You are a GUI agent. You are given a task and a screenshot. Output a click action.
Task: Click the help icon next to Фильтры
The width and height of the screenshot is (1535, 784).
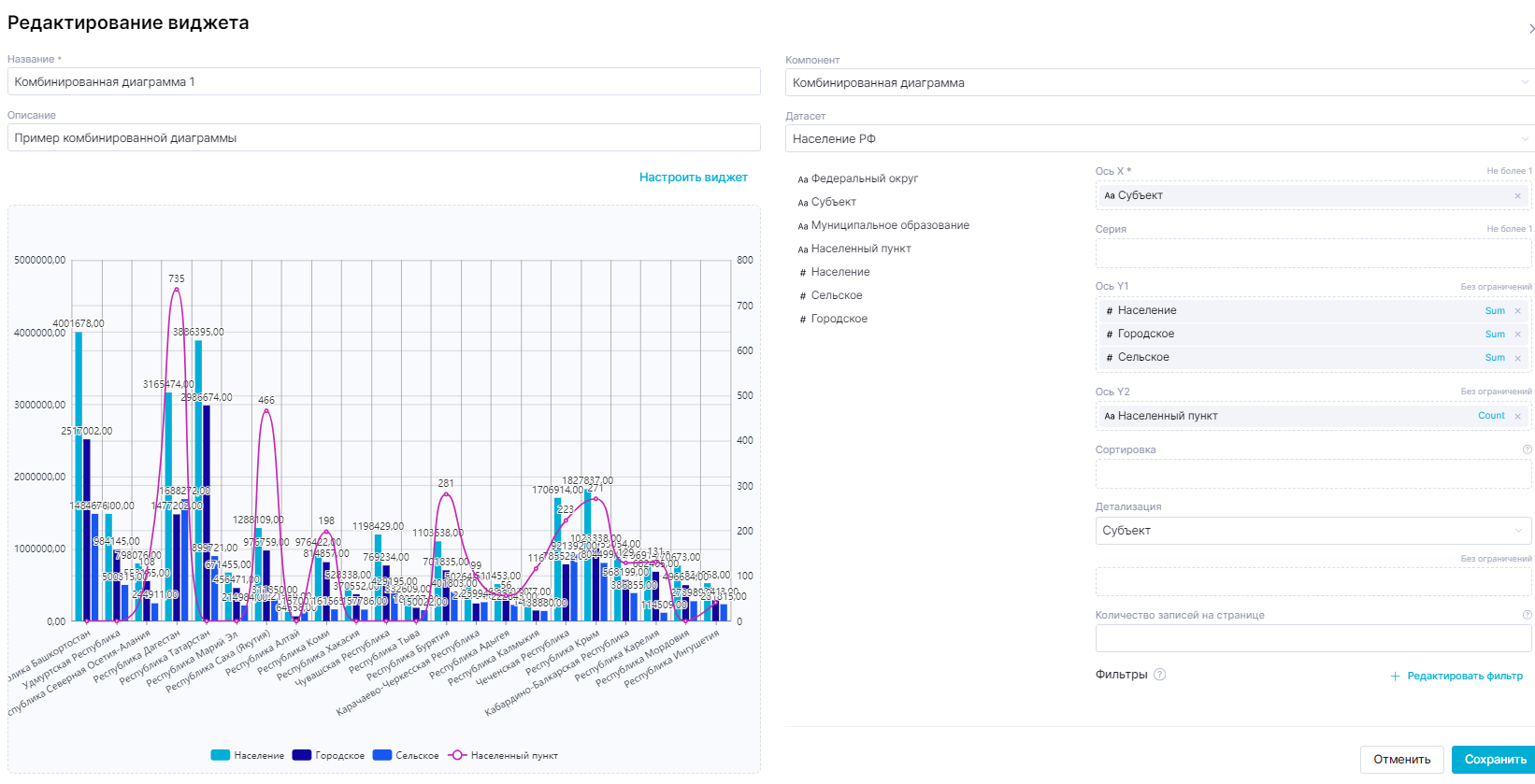tap(1159, 675)
